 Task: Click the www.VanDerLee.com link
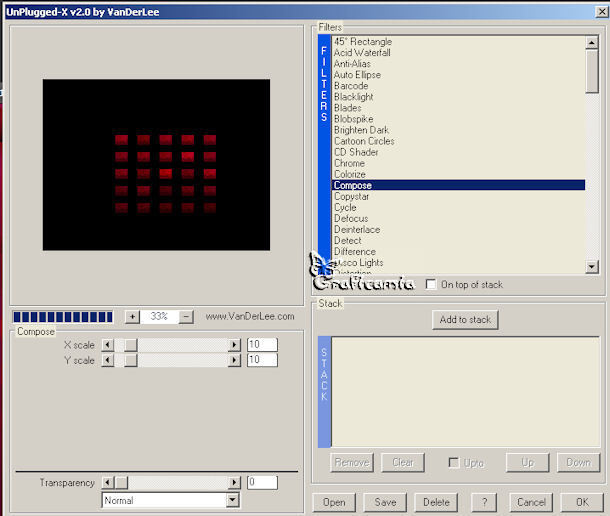click(x=250, y=317)
